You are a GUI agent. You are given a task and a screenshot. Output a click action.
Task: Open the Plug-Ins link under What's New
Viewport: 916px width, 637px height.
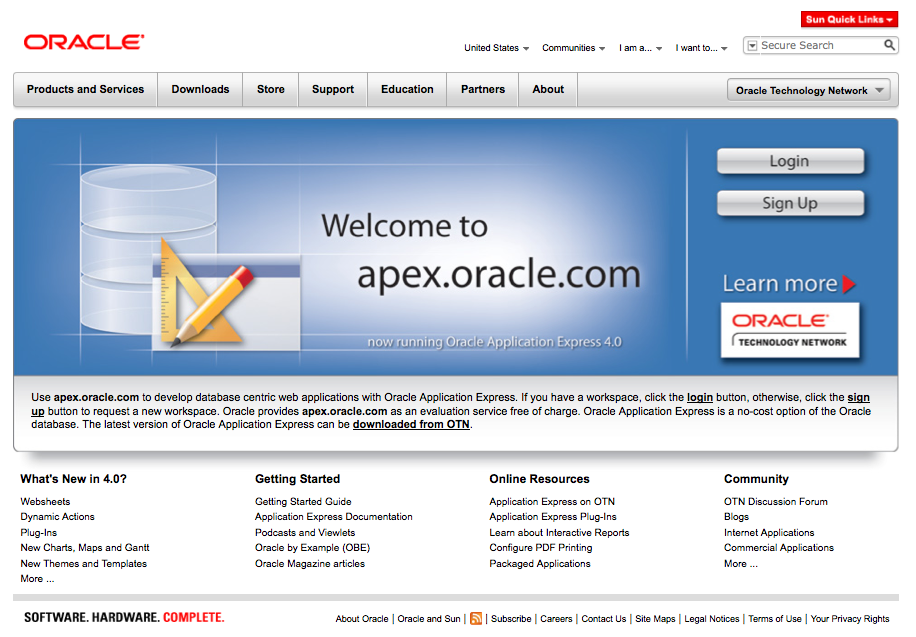coord(39,532)
